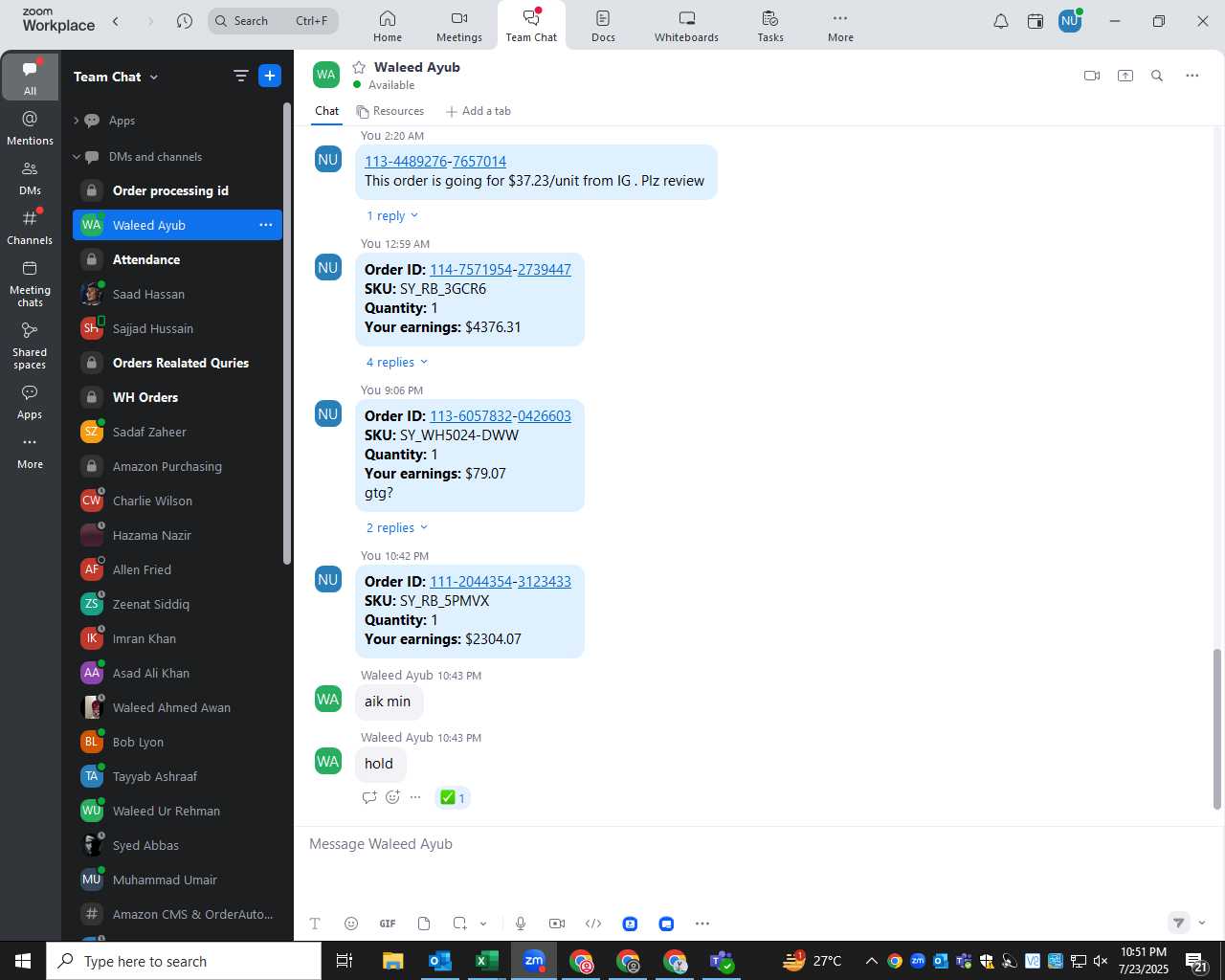
Task: Click the Message Waleed Ayub input field
Action: tap(756, 844)
